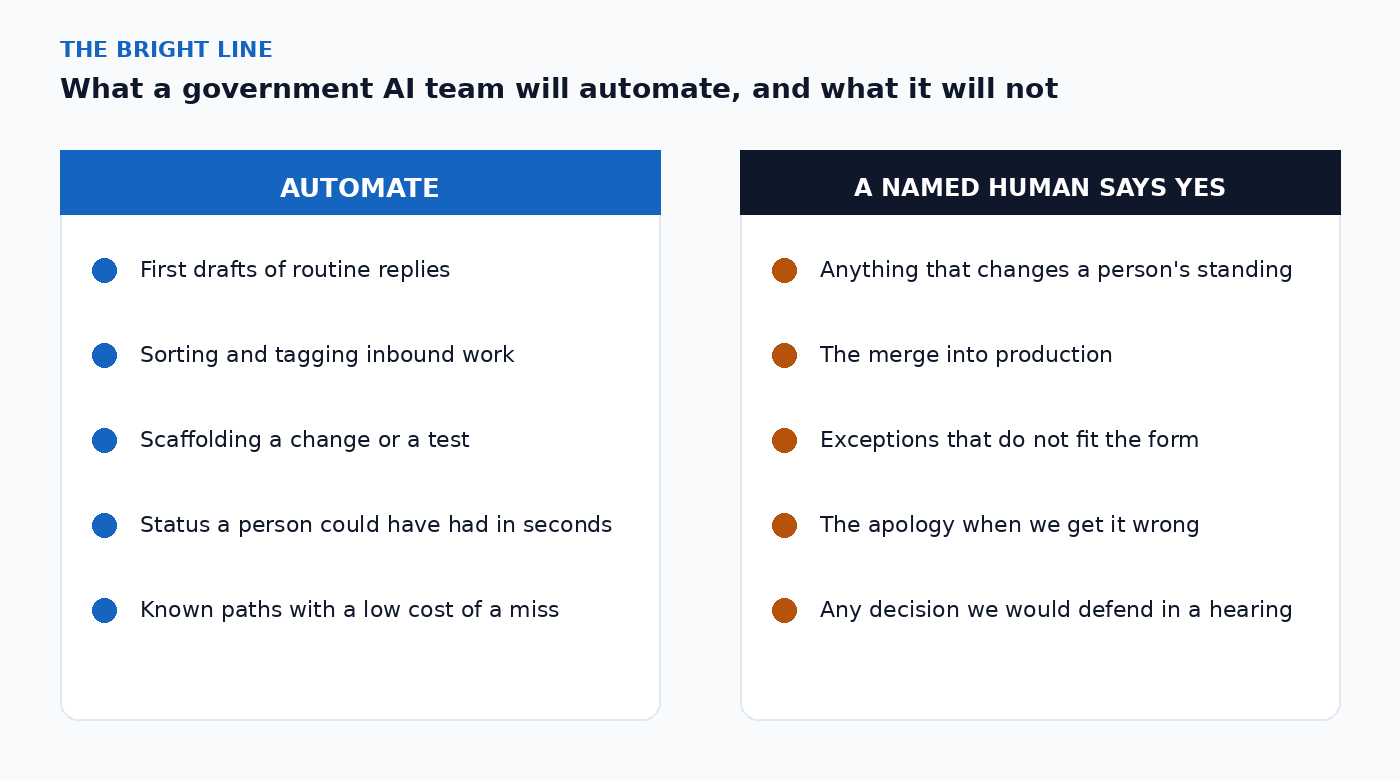
Task: Select the A NAMED HUMAN SAYS YES header
Action: tap(1040, 183)
